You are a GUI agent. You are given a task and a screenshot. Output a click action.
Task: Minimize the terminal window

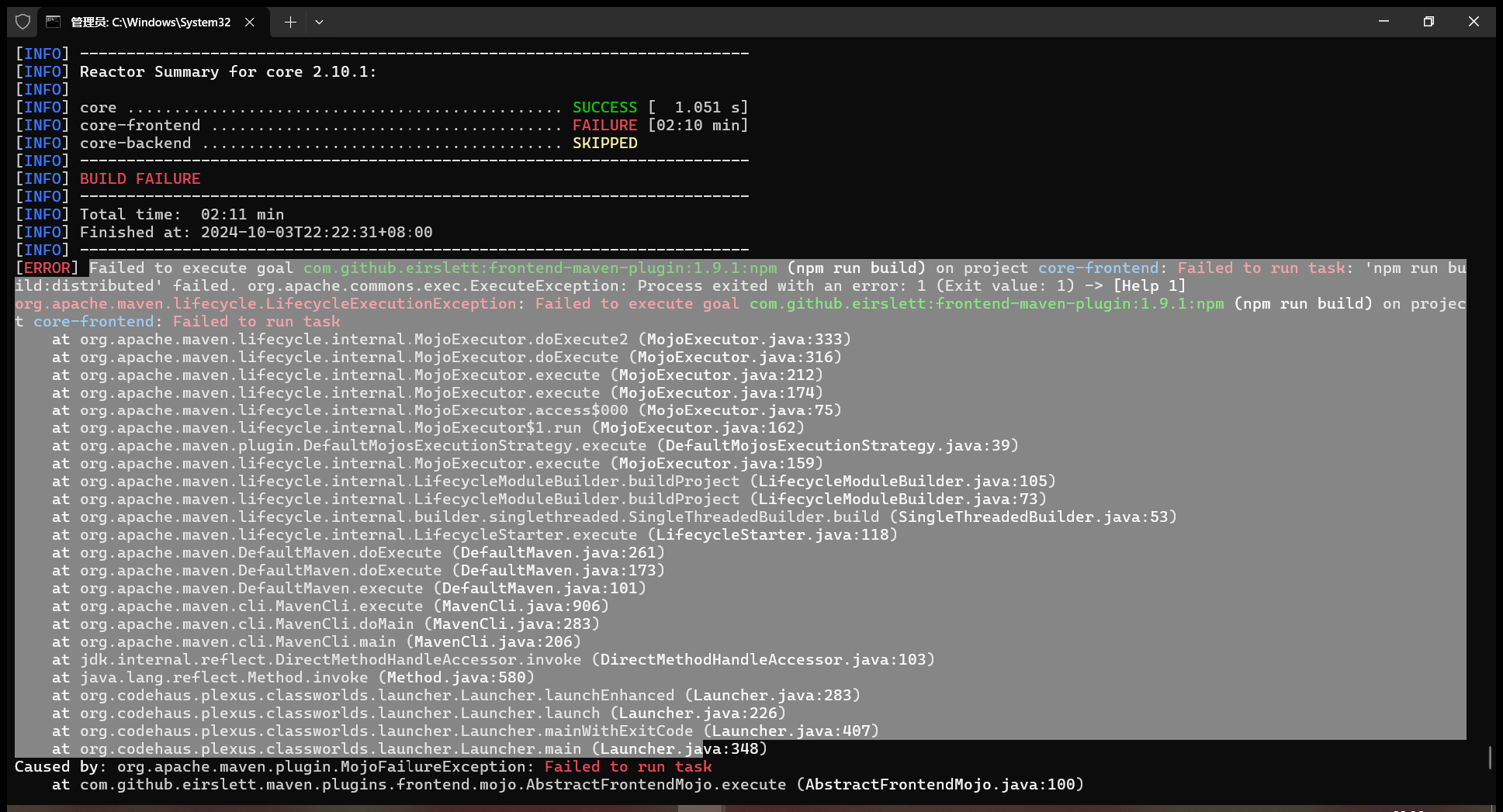(x=1384, y=22)
